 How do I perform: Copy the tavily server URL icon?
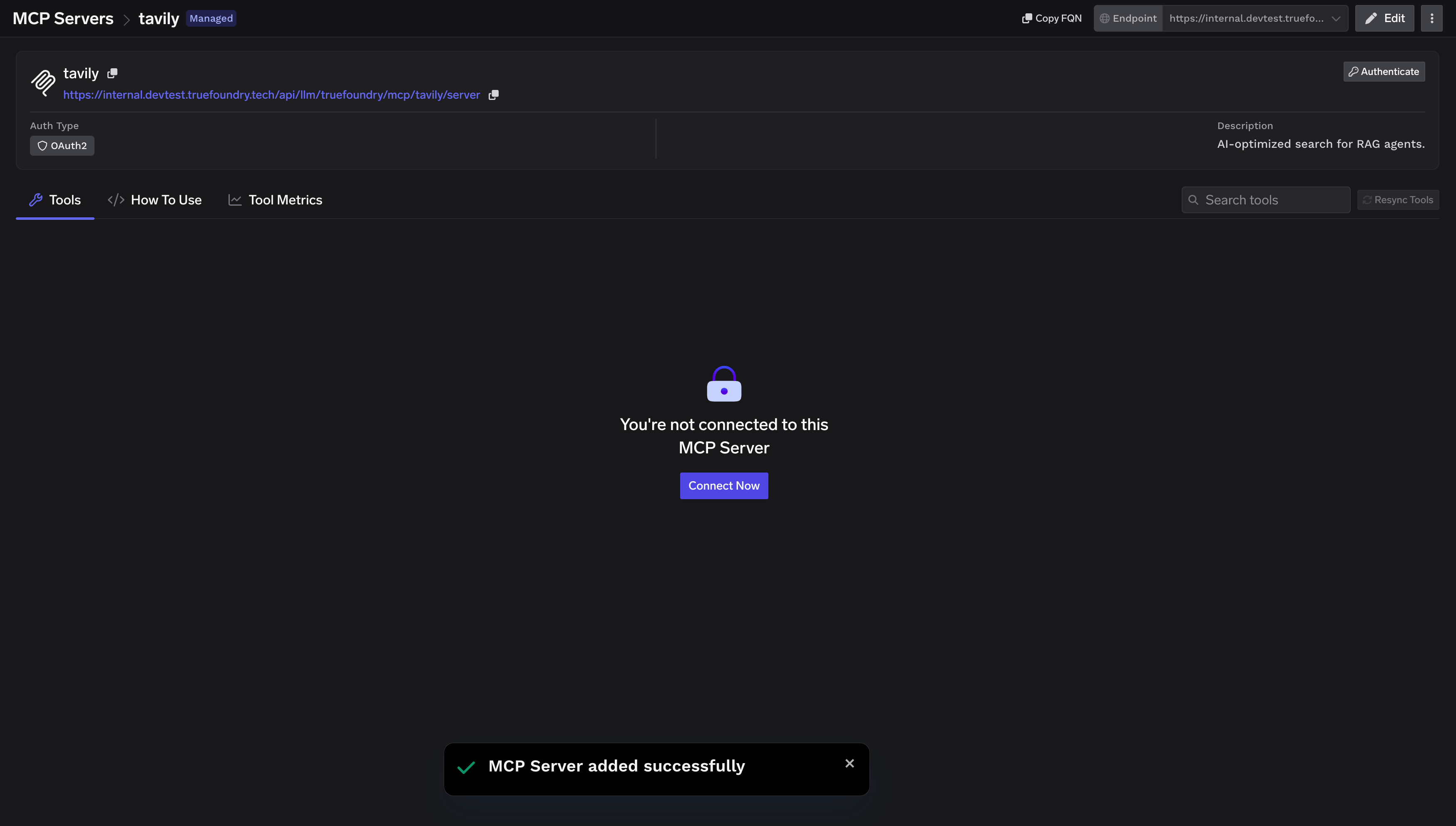(494, 95)
